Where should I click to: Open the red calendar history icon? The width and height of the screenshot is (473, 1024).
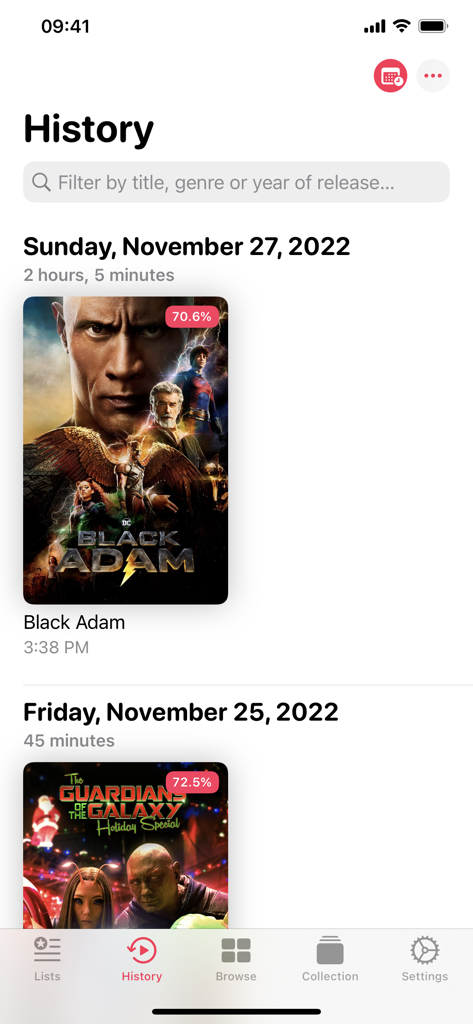(x=390, y=76)
